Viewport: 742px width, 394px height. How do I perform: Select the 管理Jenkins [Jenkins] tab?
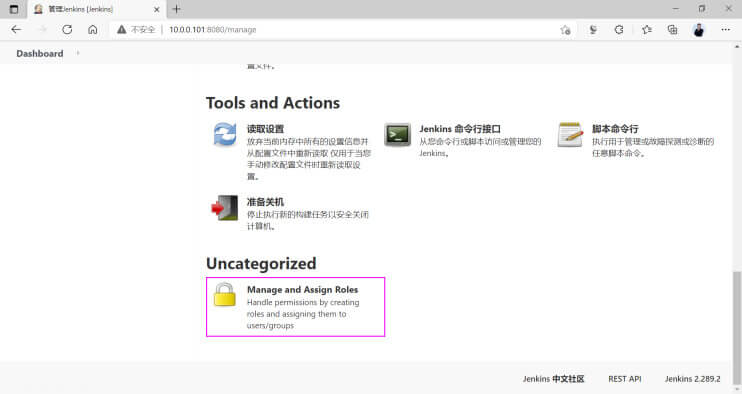97,9
